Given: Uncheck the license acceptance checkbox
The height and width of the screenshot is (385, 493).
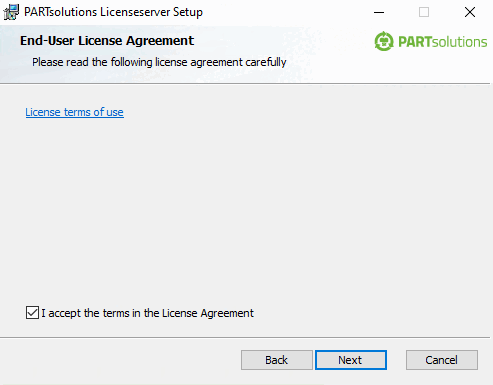Looking at the screenshot, I should pyautogui.click(x=32, y=313).
